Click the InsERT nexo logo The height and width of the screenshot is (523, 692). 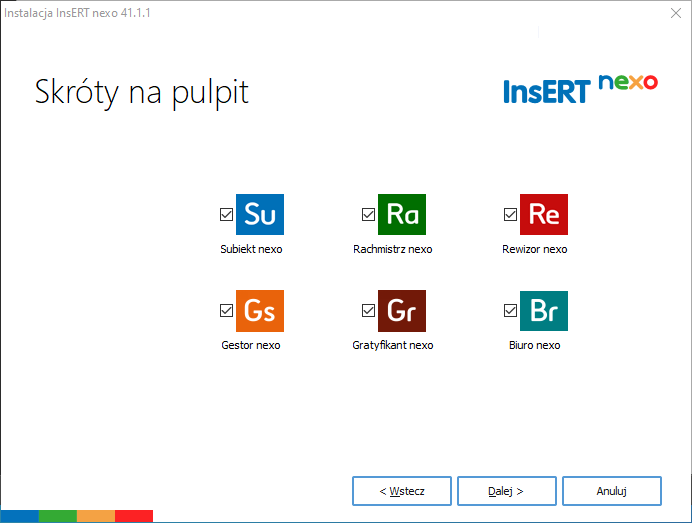click(x=580, y=89)
